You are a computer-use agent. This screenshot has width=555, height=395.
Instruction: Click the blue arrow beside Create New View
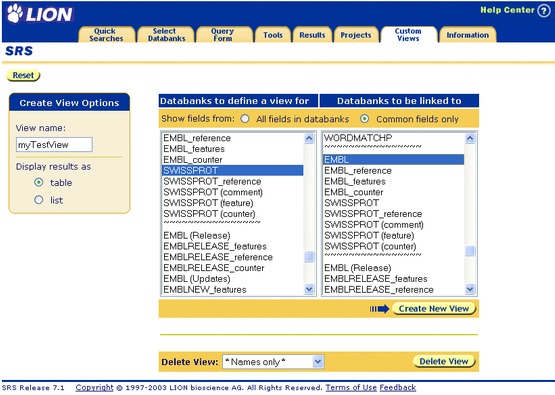pyautogui.click(x=379, y=309)
